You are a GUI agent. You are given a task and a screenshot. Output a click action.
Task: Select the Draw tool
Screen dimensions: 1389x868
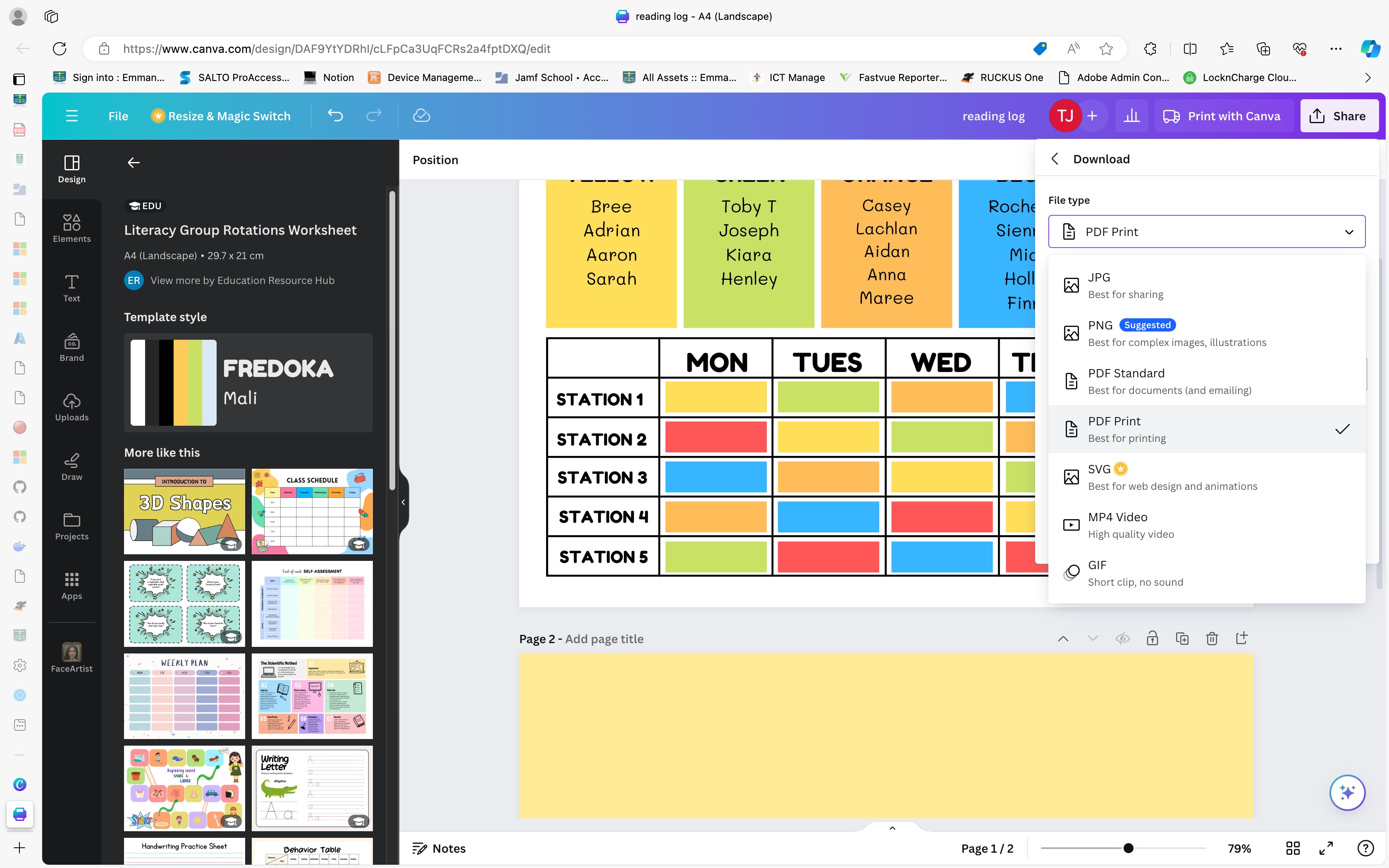[72, 466]
